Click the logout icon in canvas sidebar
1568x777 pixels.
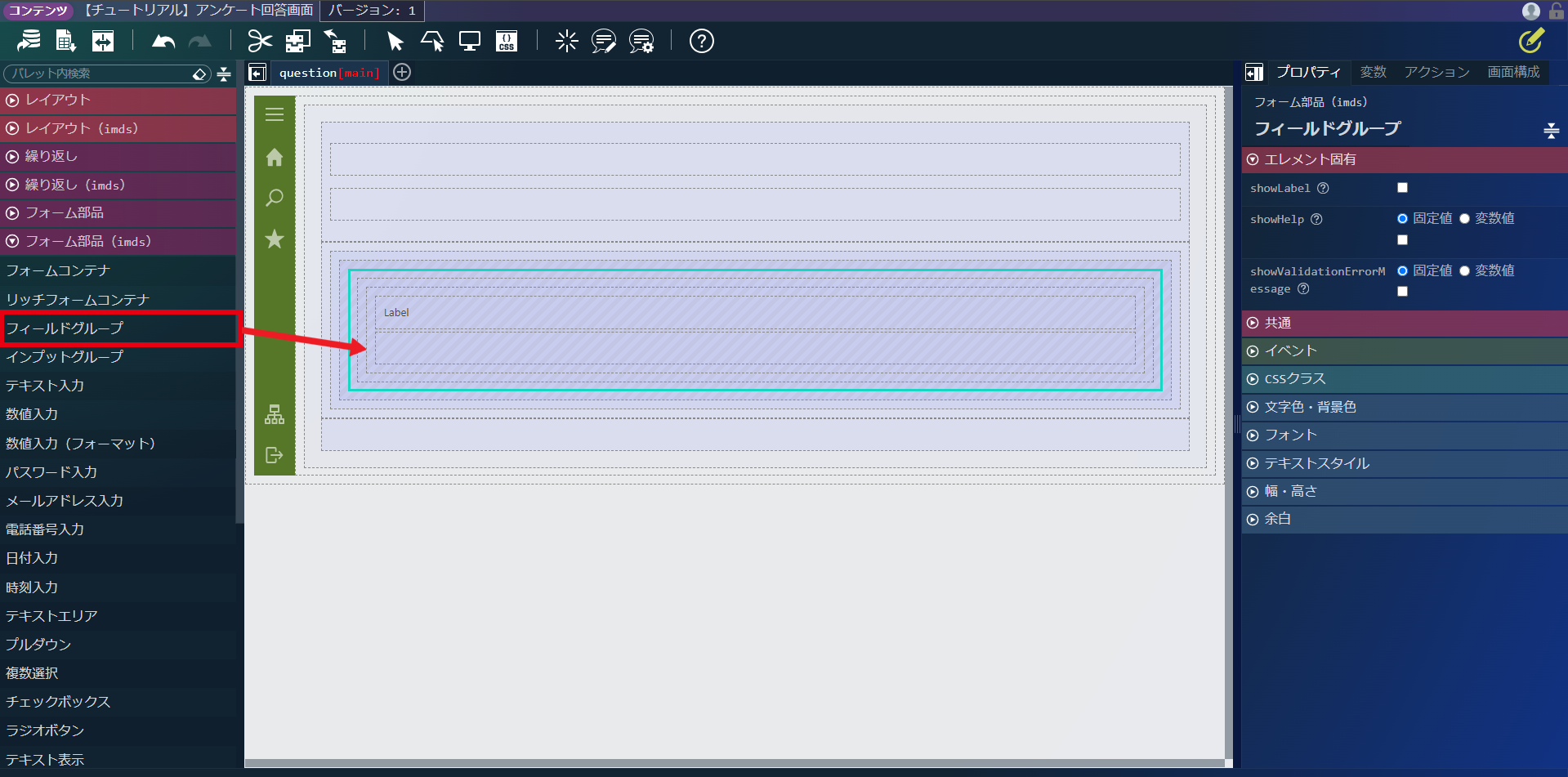275,455
